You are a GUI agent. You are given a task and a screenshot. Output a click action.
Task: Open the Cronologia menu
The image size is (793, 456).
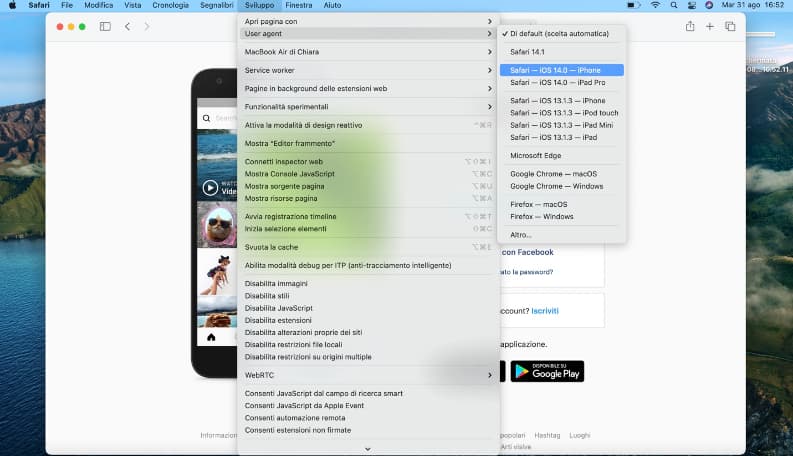click(x=170, y=5)
